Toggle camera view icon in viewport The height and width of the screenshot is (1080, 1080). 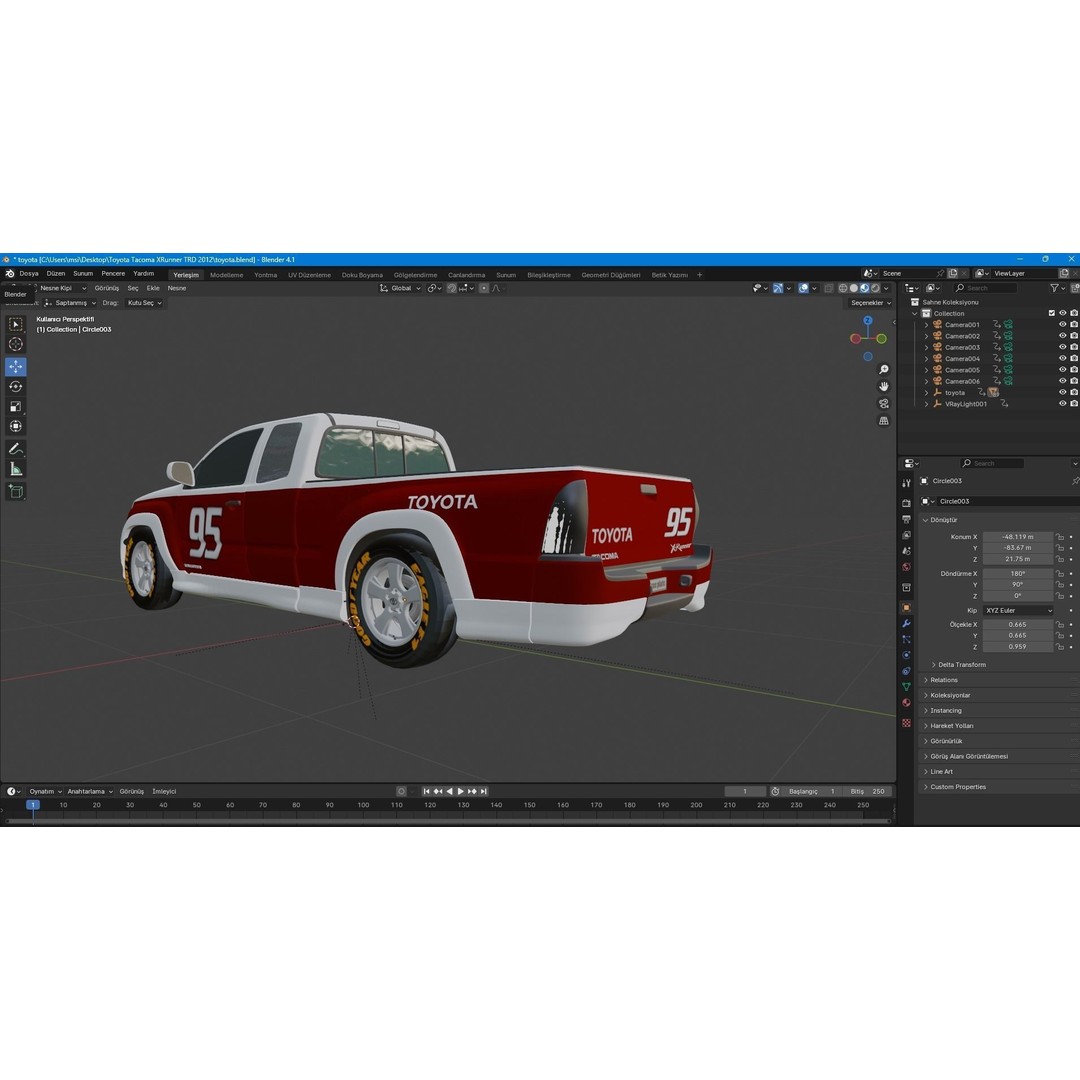(884, 404)
